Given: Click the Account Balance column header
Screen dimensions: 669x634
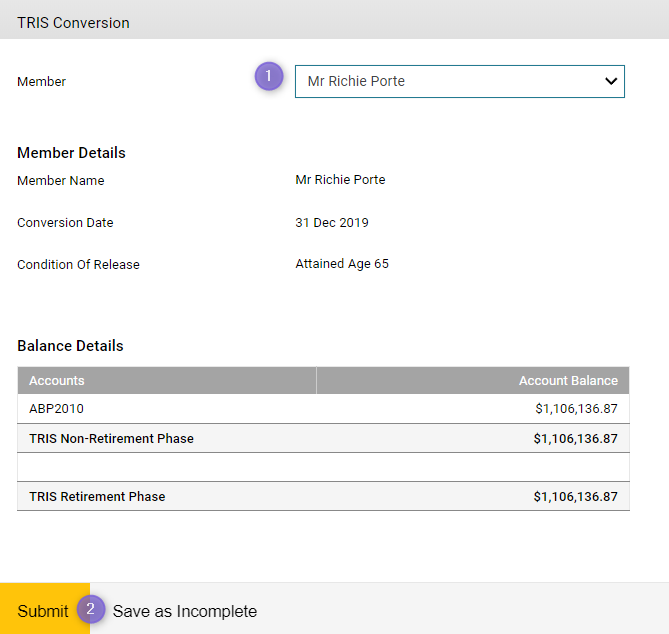Looking at the screenshot, I should tap(567, 381).
